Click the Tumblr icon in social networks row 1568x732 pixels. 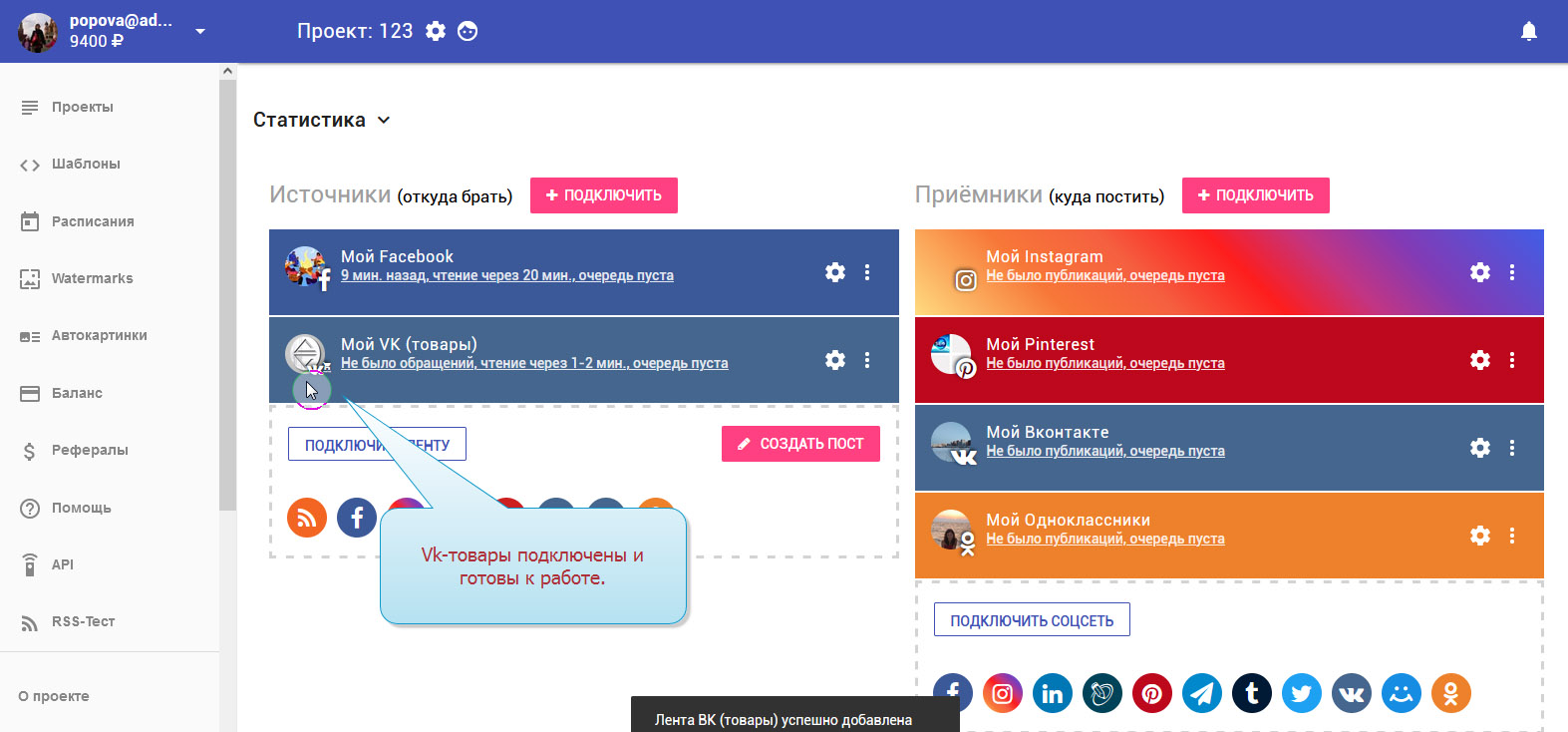tap(1252, 693)
